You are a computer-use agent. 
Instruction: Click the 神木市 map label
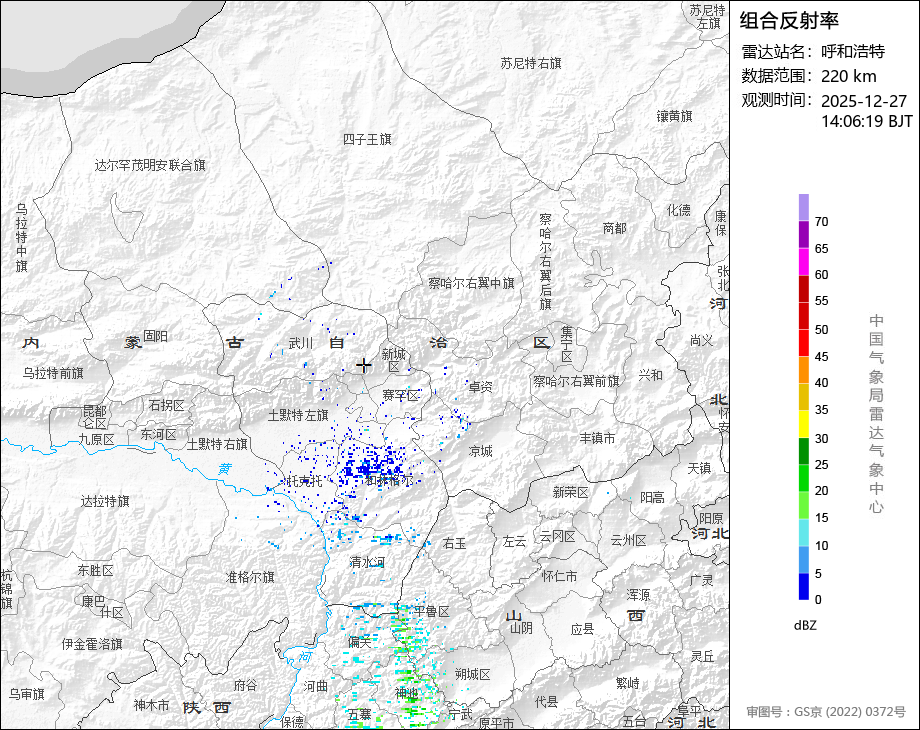151,705
